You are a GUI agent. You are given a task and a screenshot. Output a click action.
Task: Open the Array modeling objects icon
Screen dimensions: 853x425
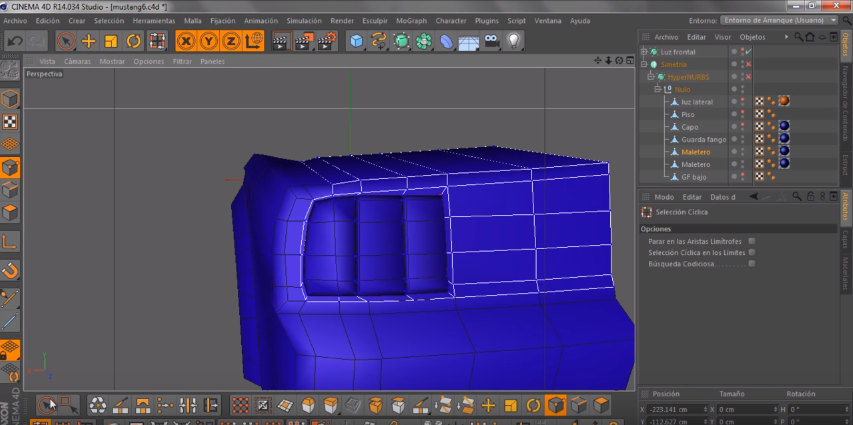424,41
